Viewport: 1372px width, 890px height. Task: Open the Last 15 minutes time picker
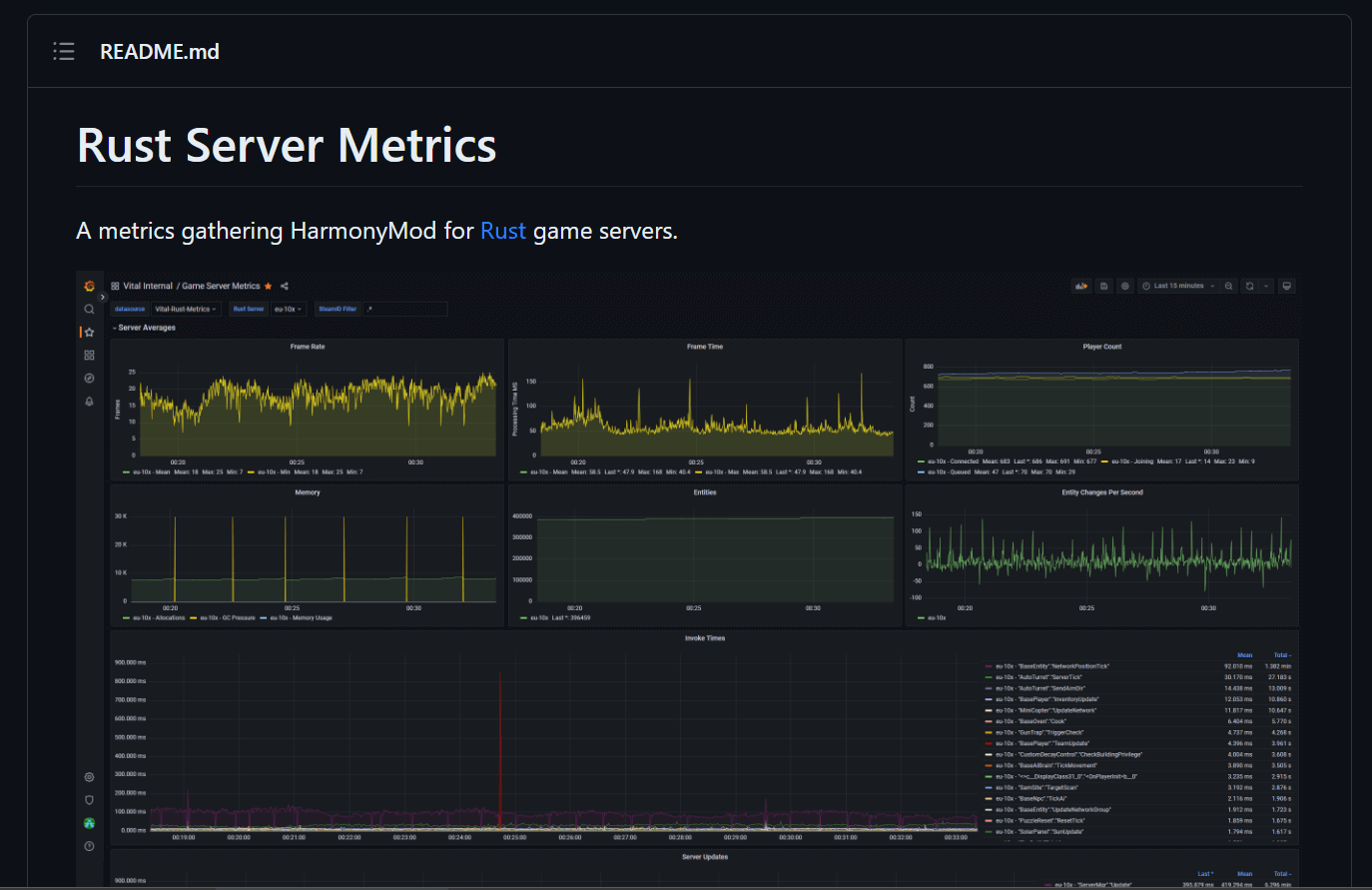coord(1179,286)
